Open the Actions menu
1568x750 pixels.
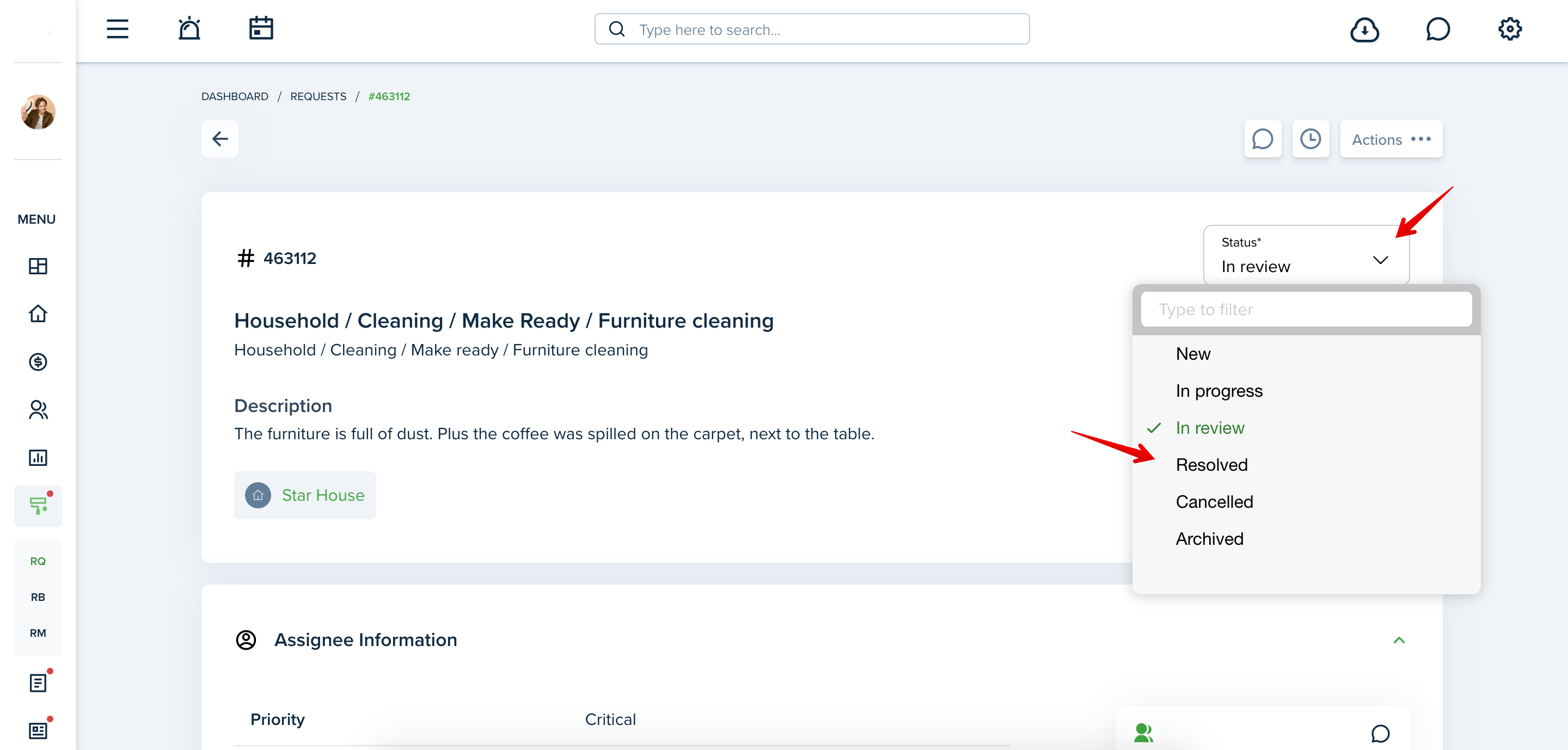(1391, 139)
